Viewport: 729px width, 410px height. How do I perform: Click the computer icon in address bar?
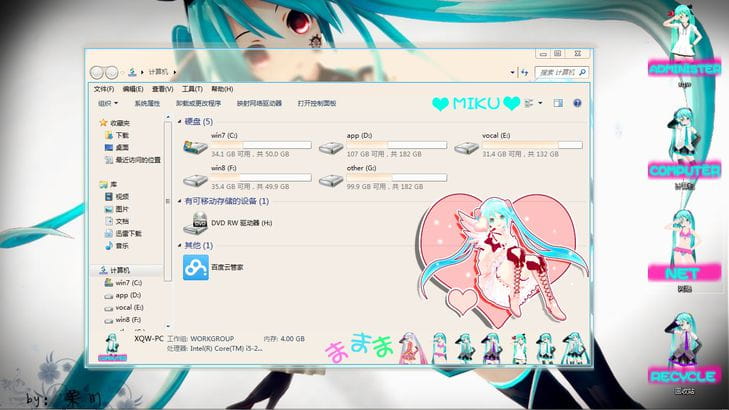pos(132,72)
